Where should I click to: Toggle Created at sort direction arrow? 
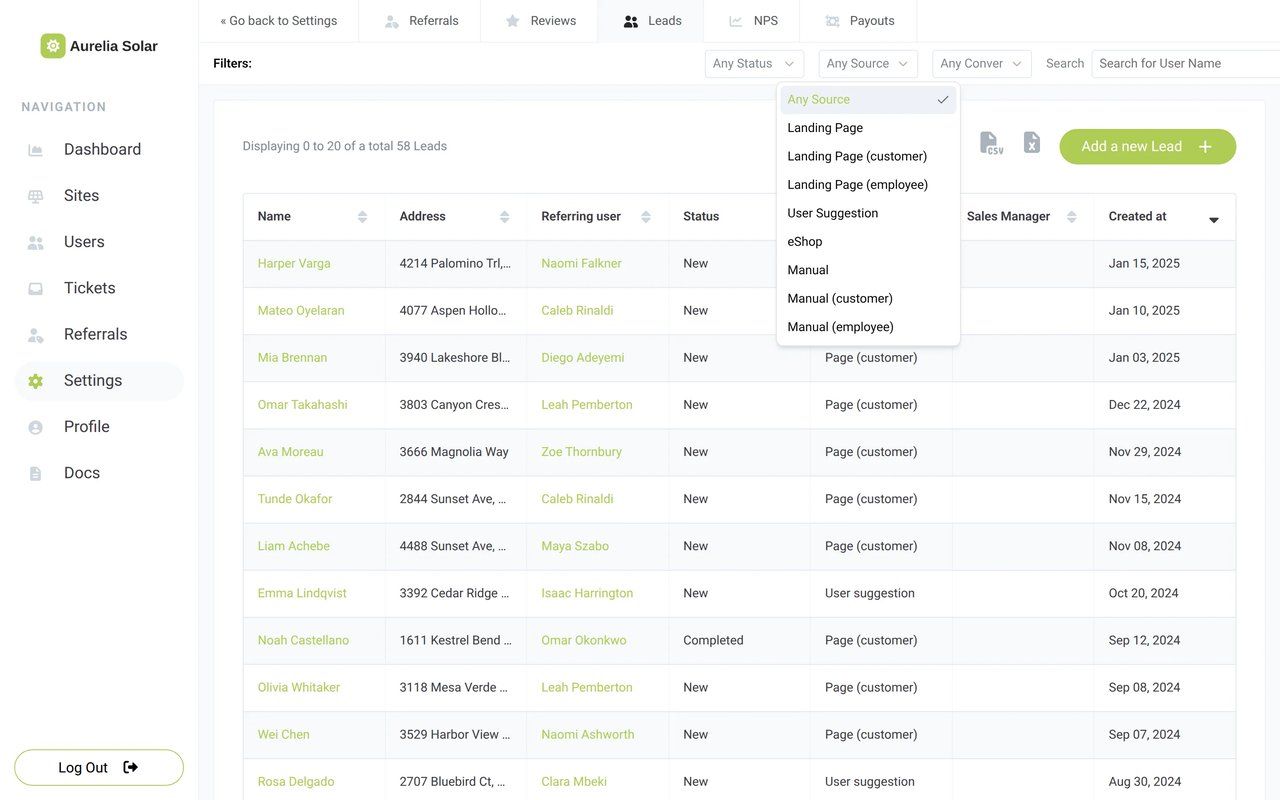pos(1214,220)
